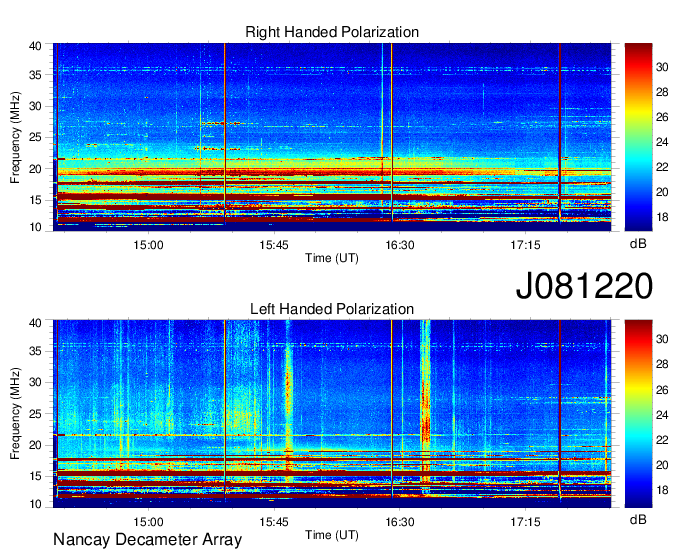Viewport: 680px width, 552px height.
Task: Click the 28 dB value on the upper color bar
Action: tap(662, 92)
